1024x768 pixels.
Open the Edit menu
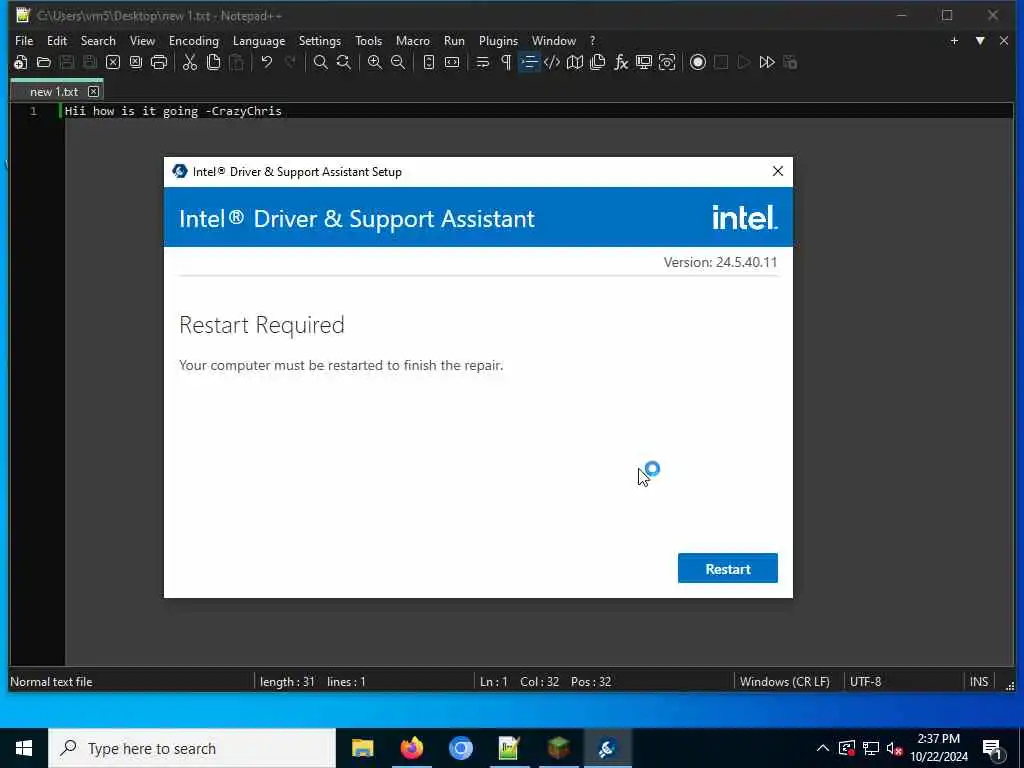57,40
